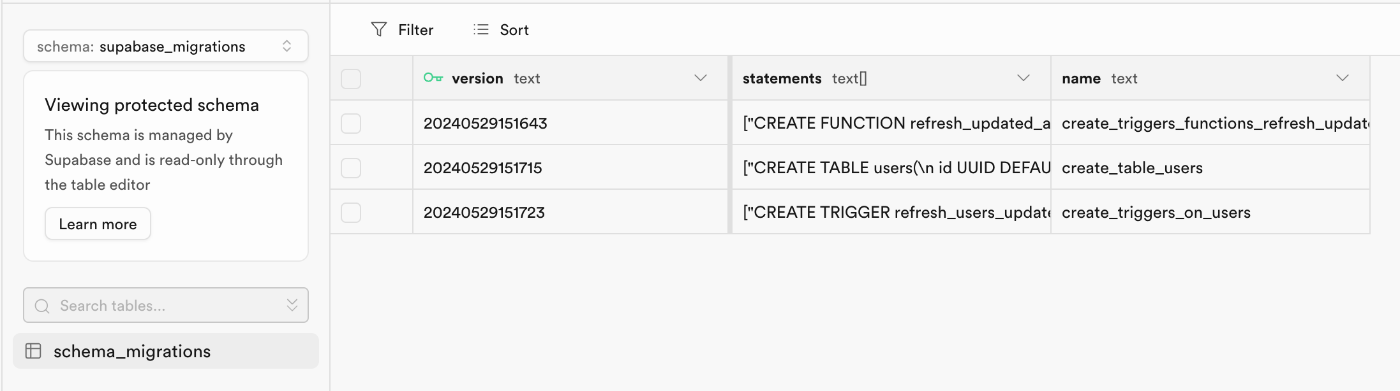
Task: Click the Filter funnel icon
Action: 379,30
